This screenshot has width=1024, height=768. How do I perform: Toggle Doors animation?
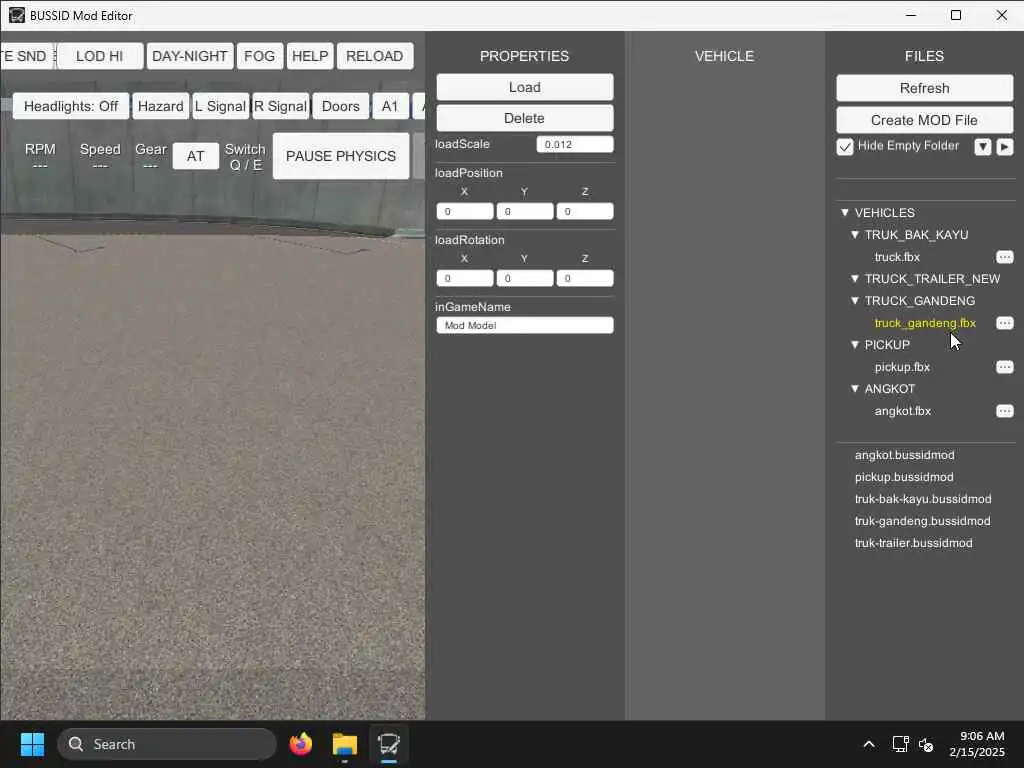(340, 106)
